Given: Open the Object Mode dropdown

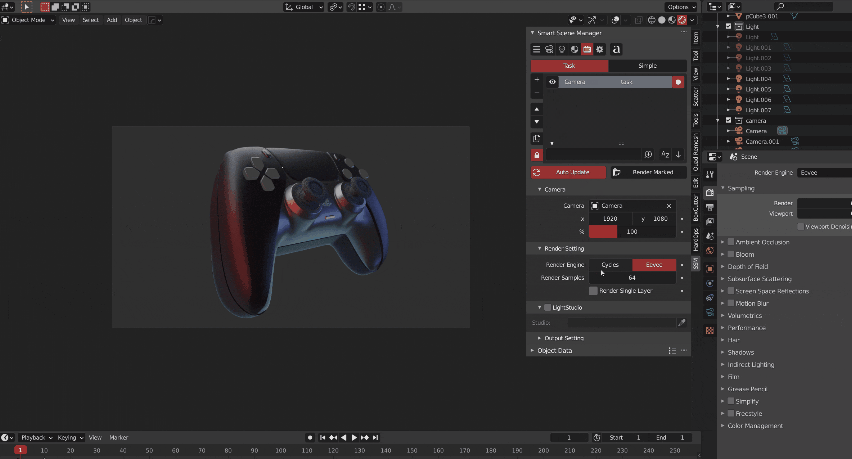Looking at the screenshot, I should click(28, 20).
